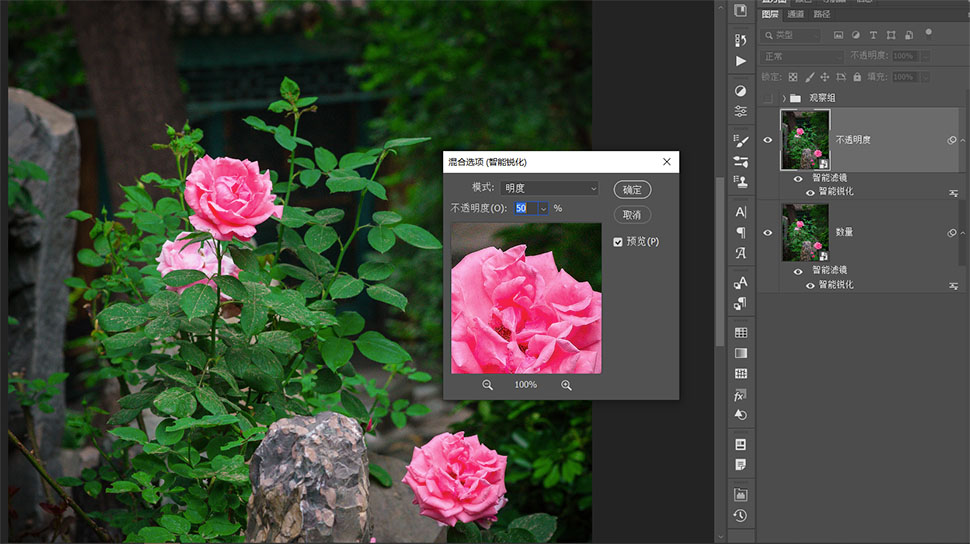Open the 模式 明度 dropdown
The height and width of the screenshot is (544, 970).
549,188
